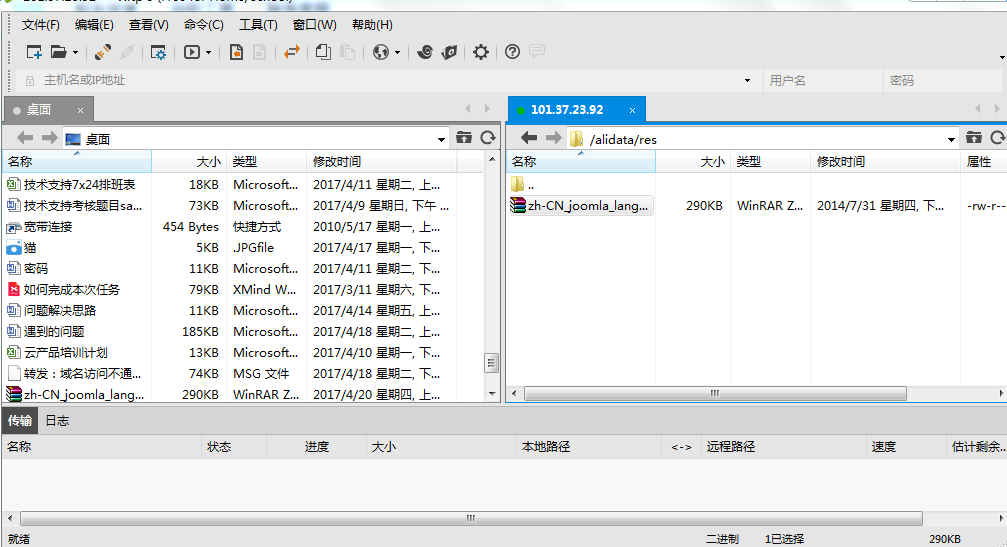Viewport: 1007px width, 547px height.
Task: Open the 工具(T) menu
Action: coord(258,25)
